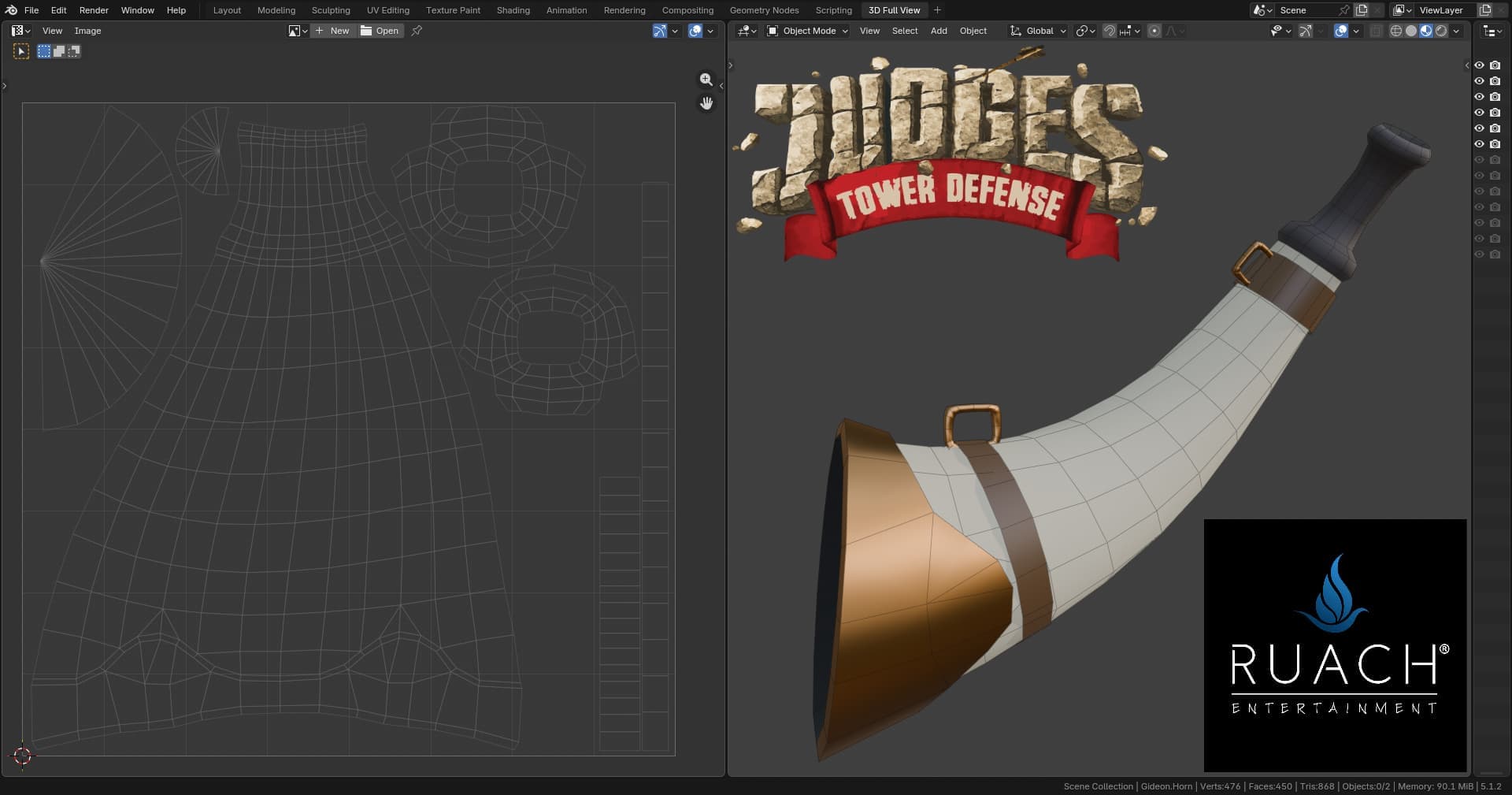Toggle UV editor gizmo display
Image resolution: width=1512 pixels, height=795 pixels.
[x=660, y=31]
